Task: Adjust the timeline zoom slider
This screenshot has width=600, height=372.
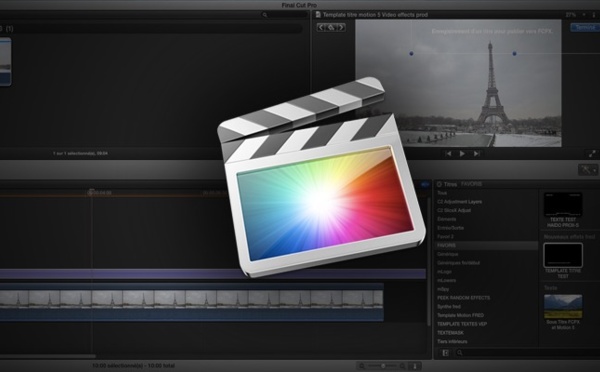Action: click(x=383, y=366)
